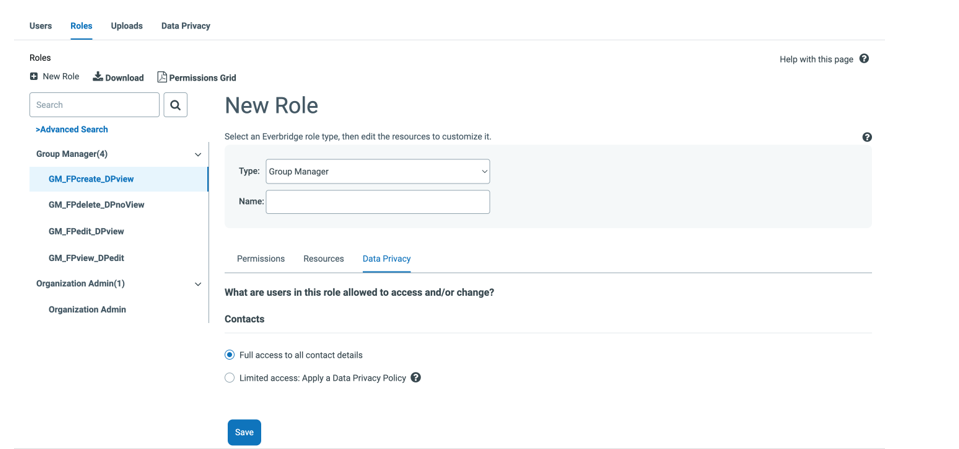The width and height of the screenshot is (959, 449).
Task: Click the New Role plus icon
Action: point(34,77)
